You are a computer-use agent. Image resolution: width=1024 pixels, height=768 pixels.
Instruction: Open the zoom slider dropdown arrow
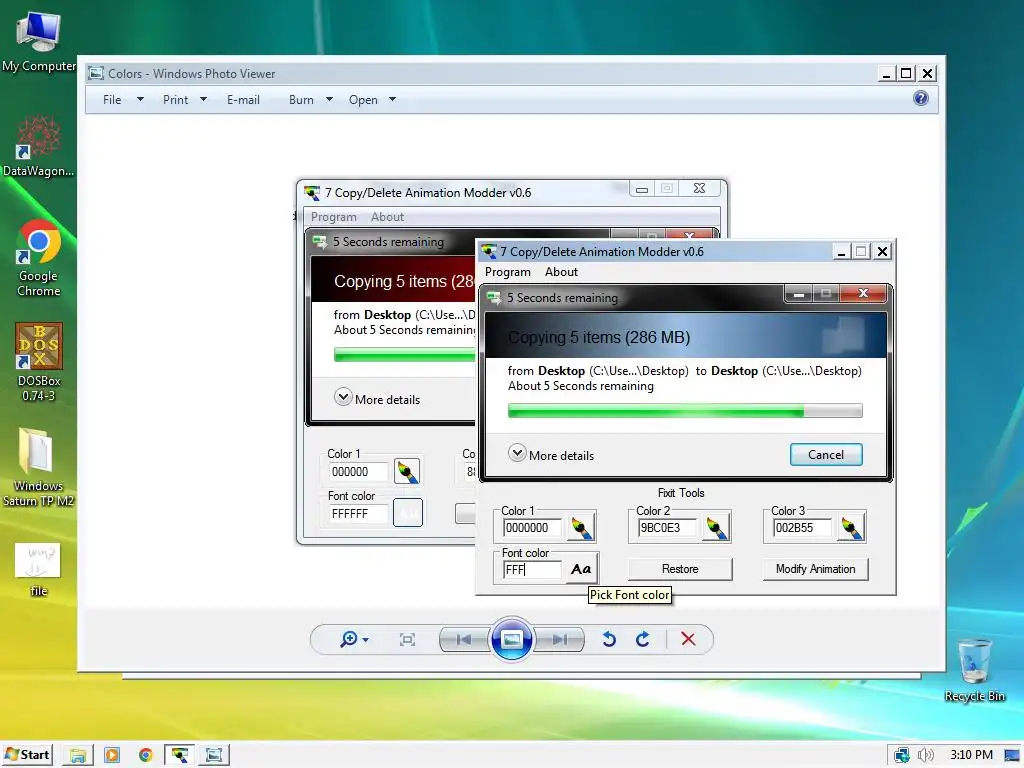pyautogui.click(x=365, y=640)
